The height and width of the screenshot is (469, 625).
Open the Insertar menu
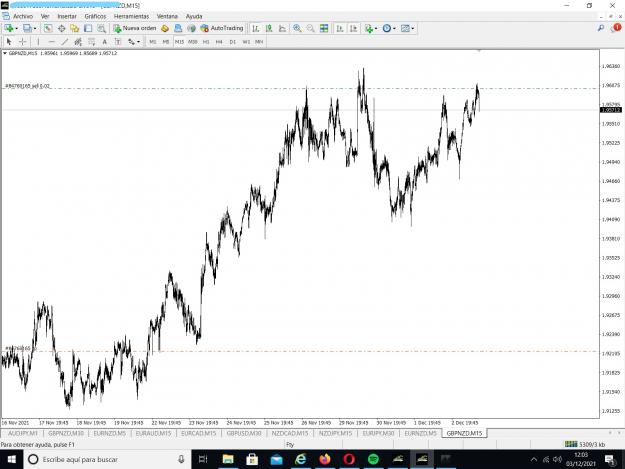point(67,16)
